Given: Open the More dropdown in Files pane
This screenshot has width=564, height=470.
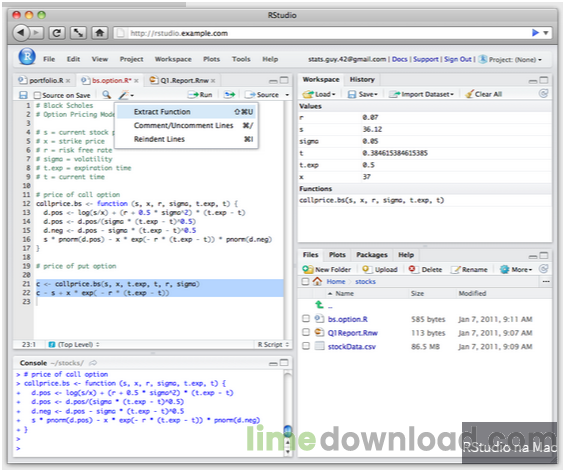Looking at the screenshot, I should coord(516,269).
